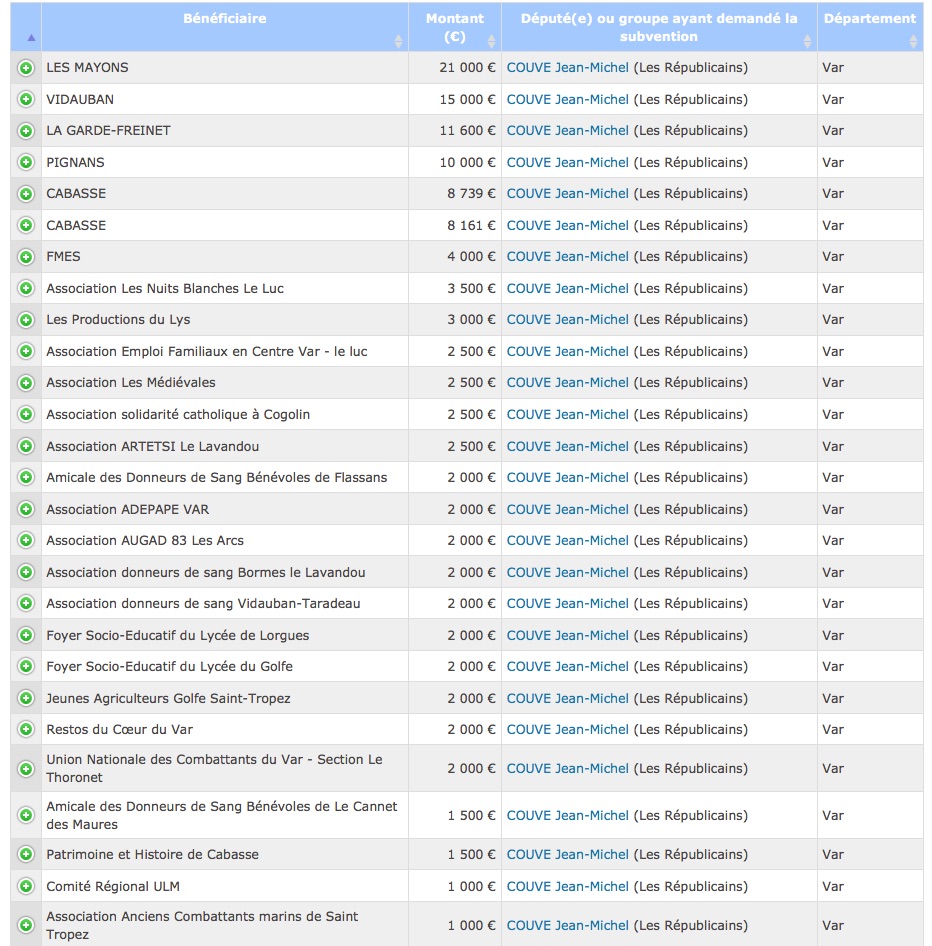Sort by Député(e) ou groupe column header

(659, 27)
